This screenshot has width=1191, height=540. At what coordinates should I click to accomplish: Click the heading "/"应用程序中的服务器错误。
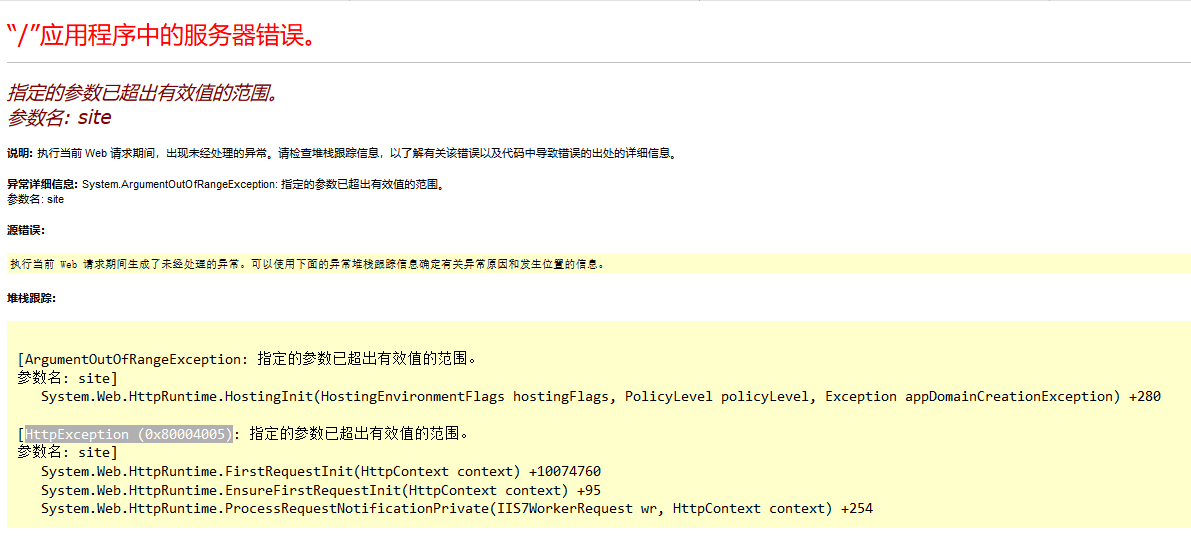pyautogui.click(x=160, y=35)
